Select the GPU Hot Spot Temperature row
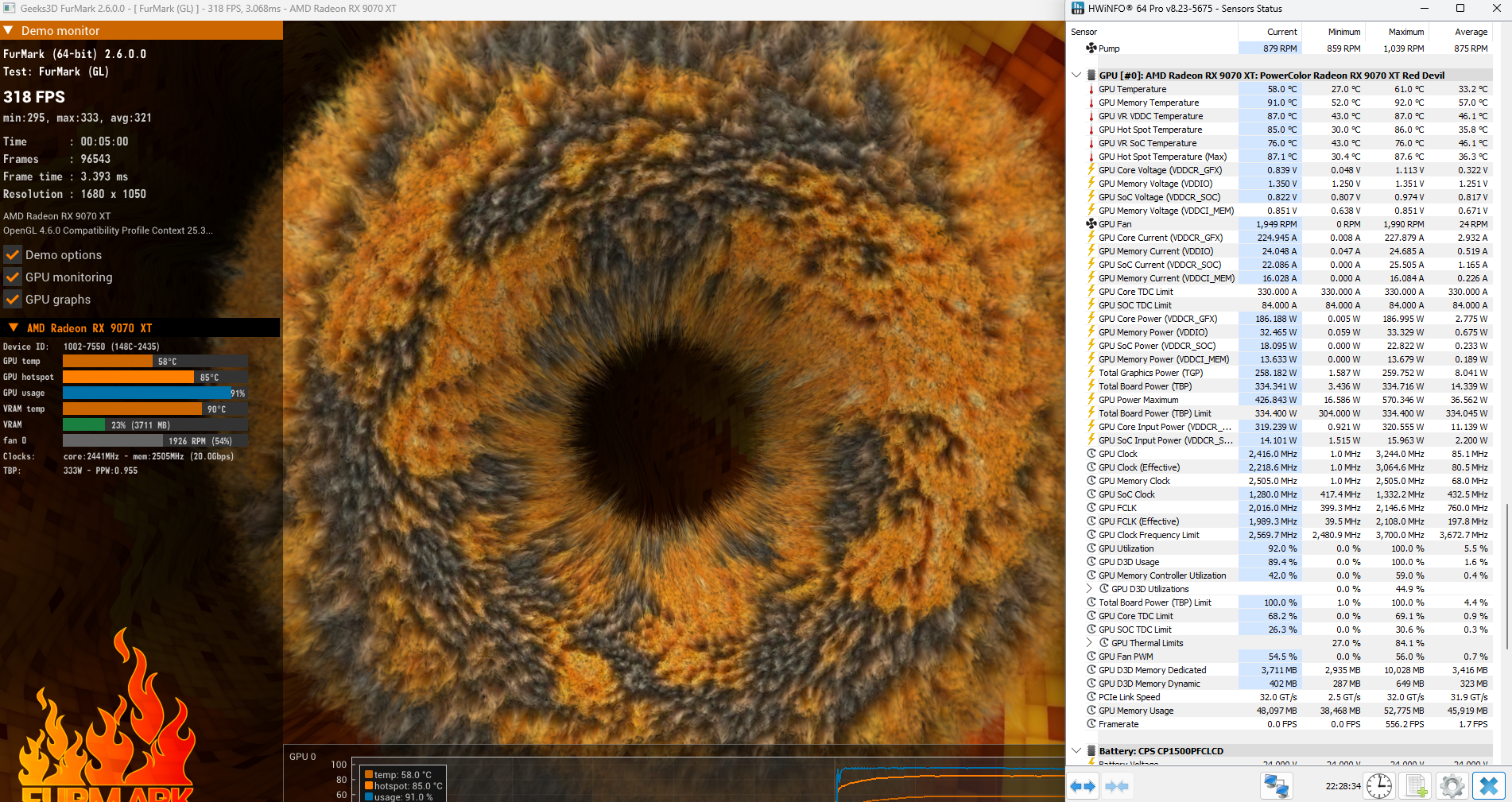1512x802 pixels. pyautogui.click(x=1150, y=130)
